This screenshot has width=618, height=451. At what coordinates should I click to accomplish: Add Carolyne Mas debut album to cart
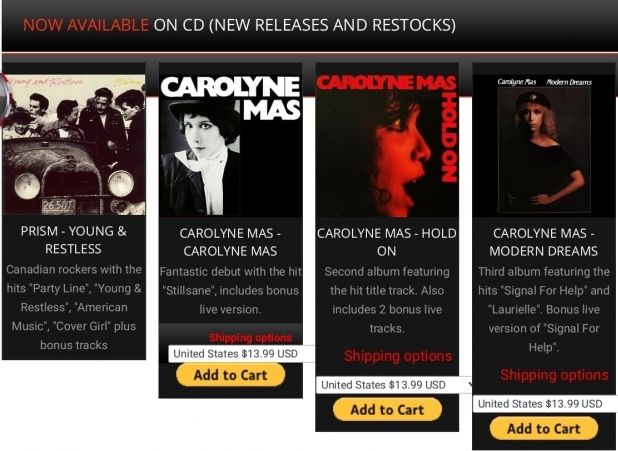point(231,375)
